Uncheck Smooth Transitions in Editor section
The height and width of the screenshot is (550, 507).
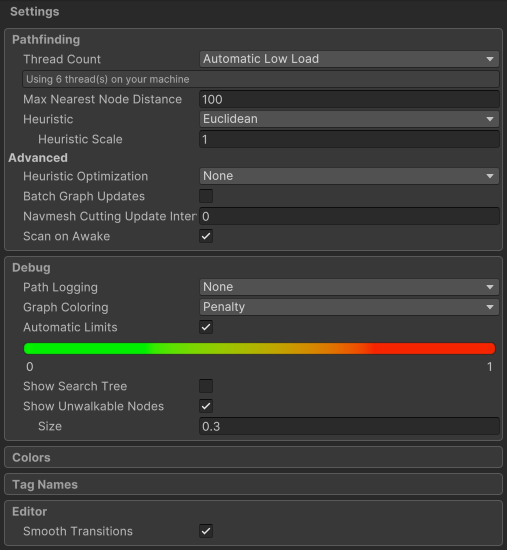[x=206, y=531]
